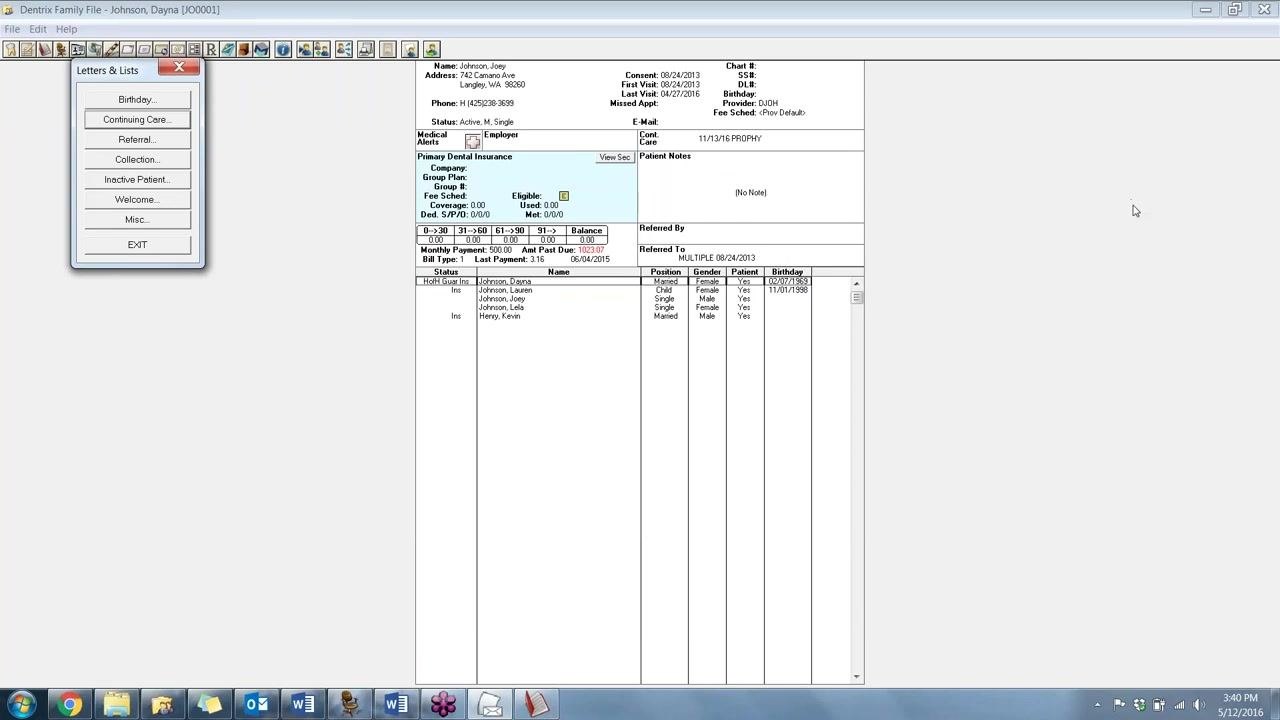Click EXIT in Letters & Lists
This screenshot has height=720, width=1280.
point(137,245)
